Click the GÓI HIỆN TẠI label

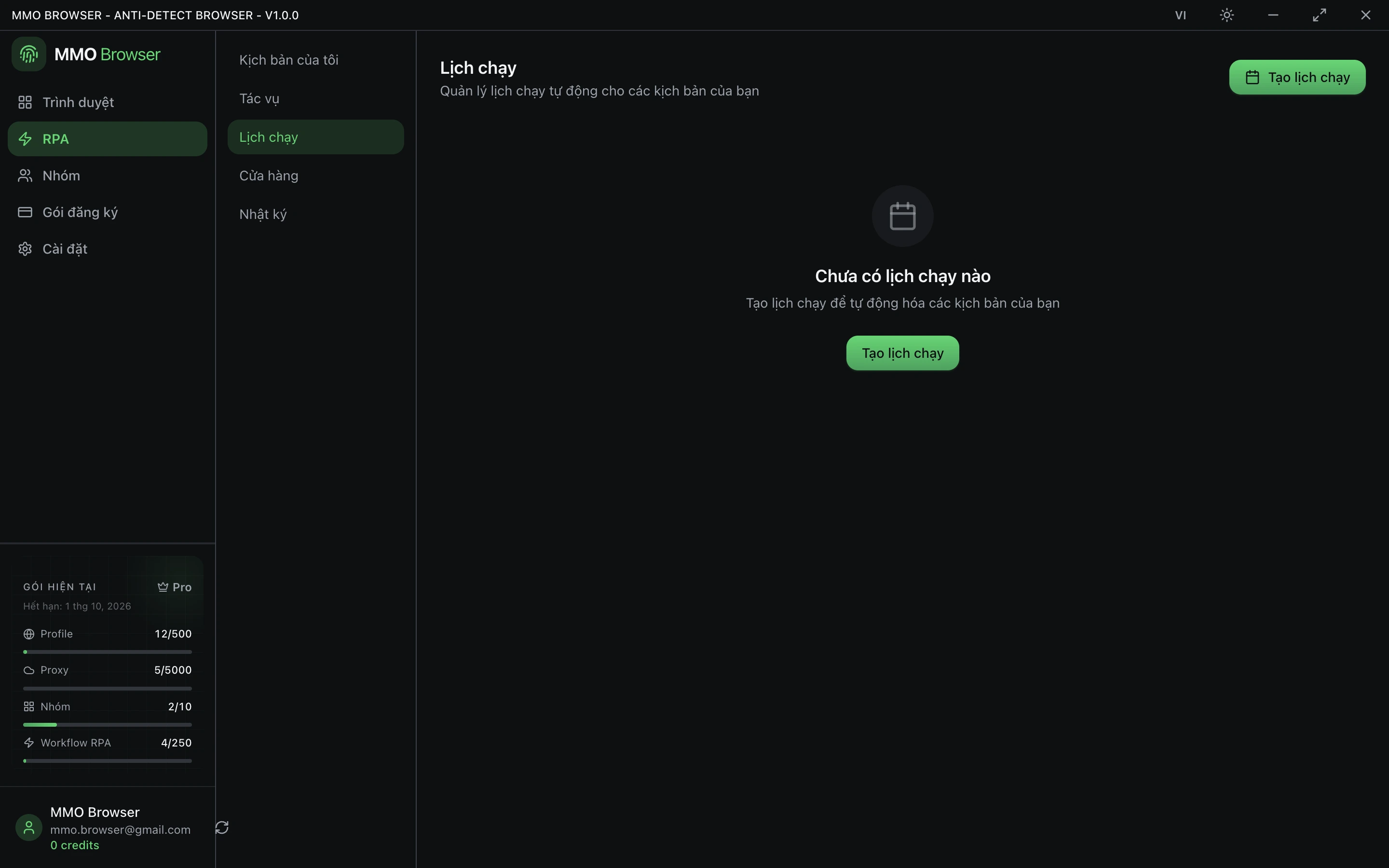pos(60,587)
